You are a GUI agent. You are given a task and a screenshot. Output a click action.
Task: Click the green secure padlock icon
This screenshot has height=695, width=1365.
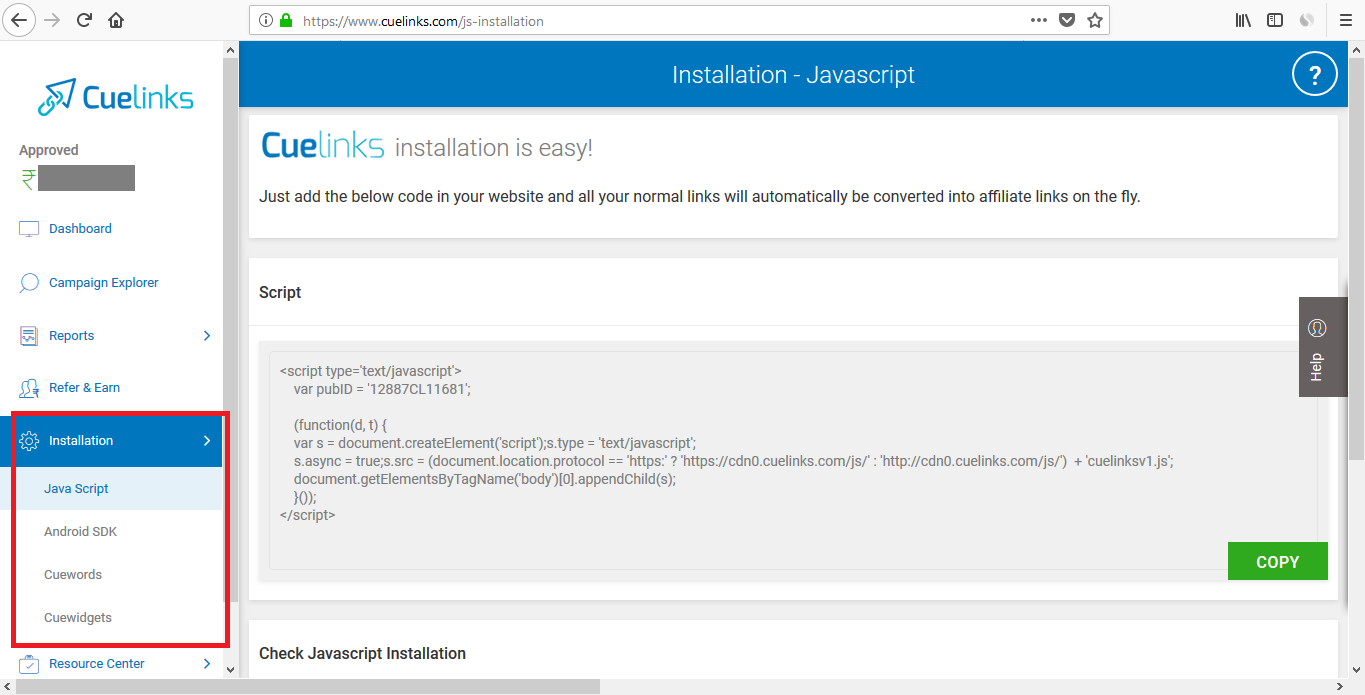pyautogui.click(x=286, y=20)
